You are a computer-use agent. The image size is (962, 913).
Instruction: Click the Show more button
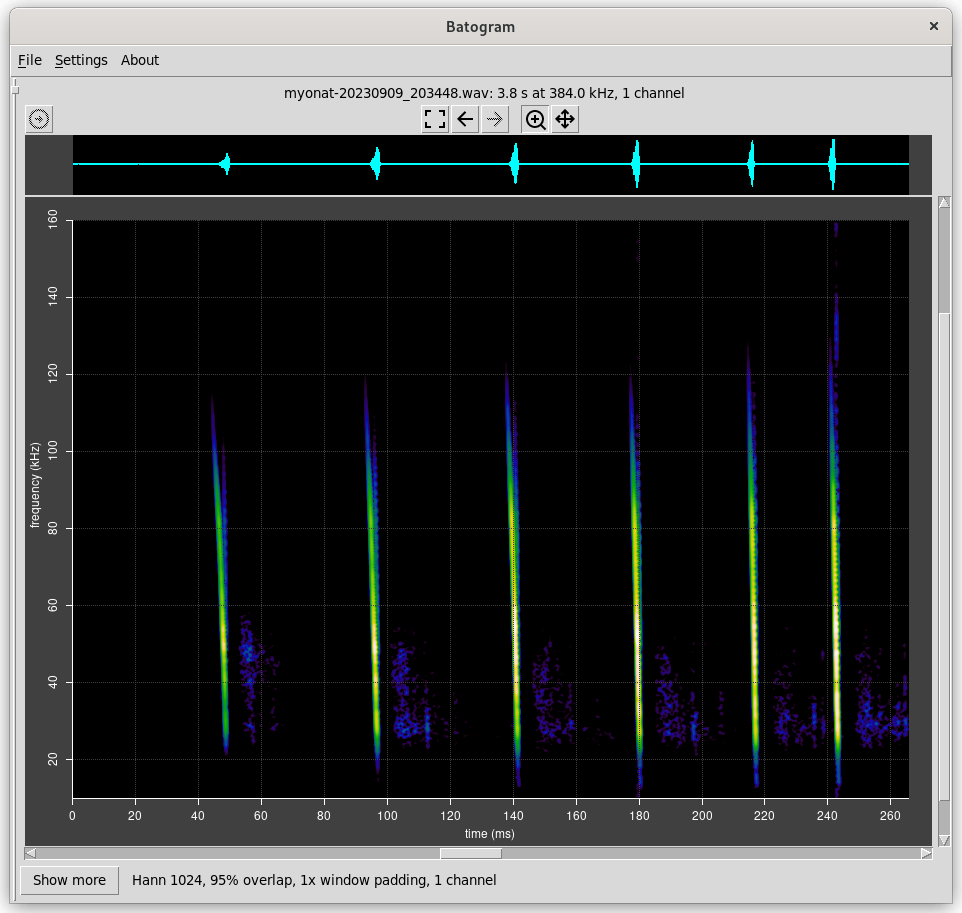[69, 880]
